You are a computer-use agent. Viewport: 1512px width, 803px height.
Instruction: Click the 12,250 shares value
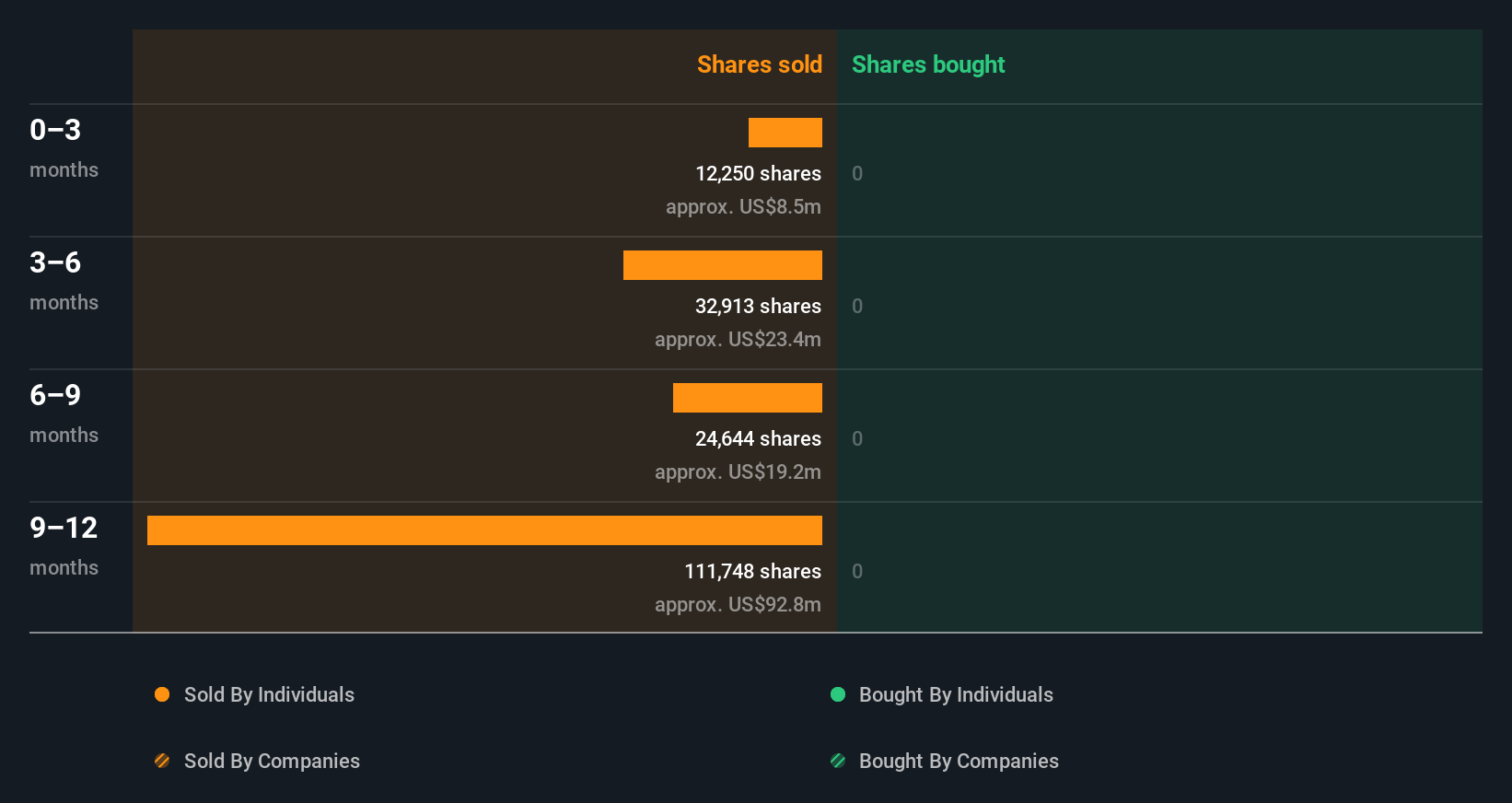click(x=758, y=173)
